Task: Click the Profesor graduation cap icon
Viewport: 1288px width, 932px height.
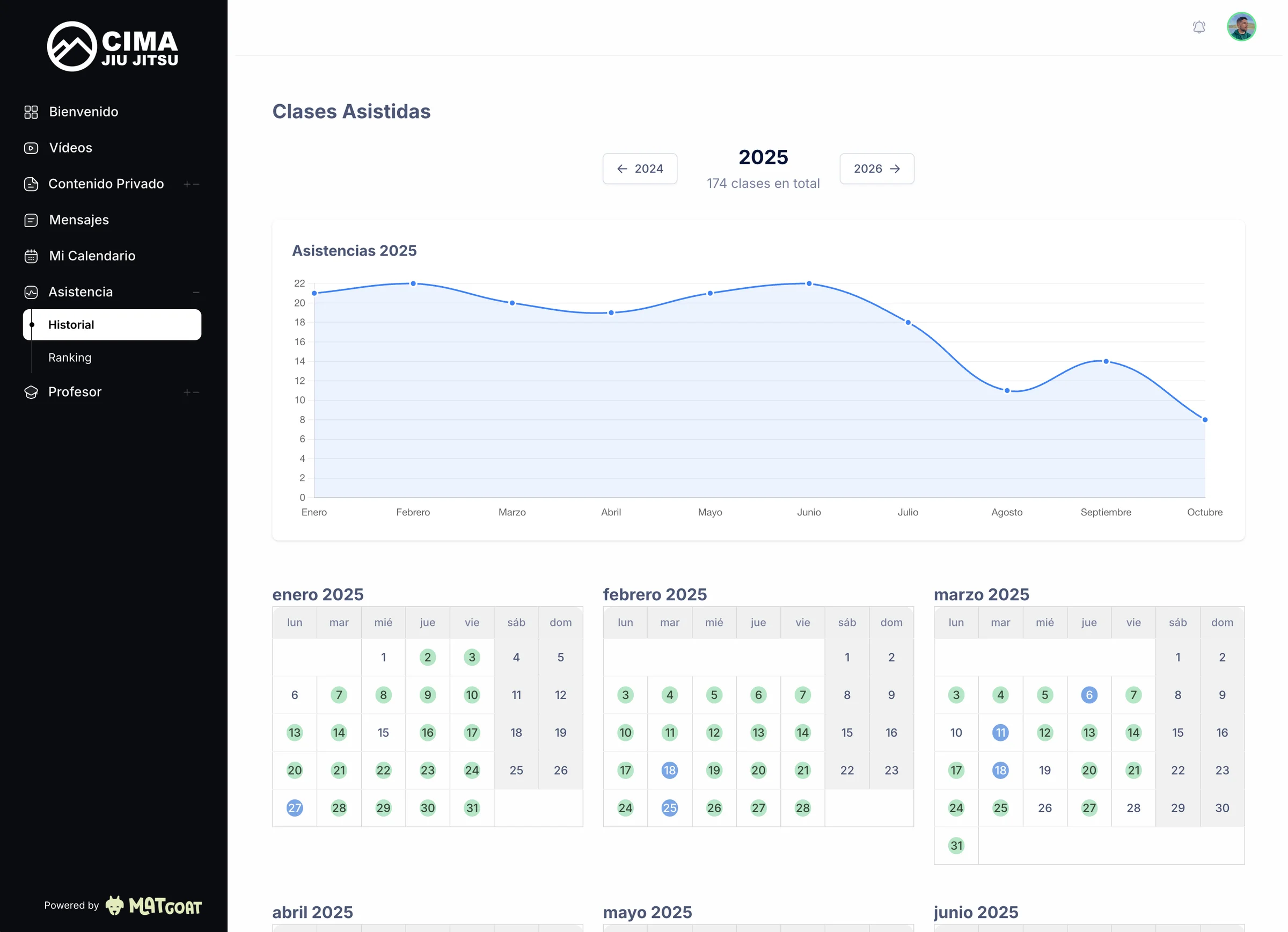Action: (x=31, y=392)
